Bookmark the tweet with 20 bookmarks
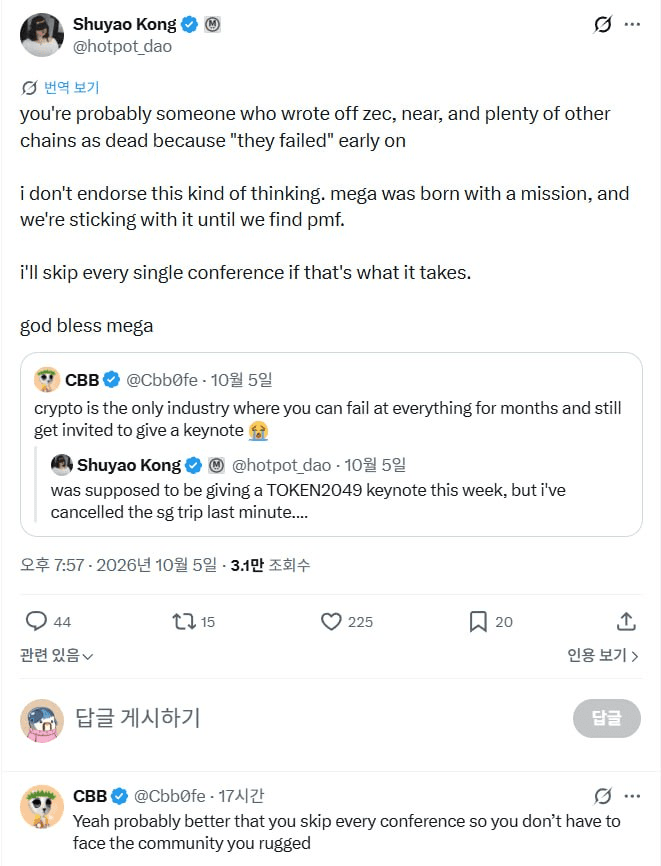 tap(478, 622)
